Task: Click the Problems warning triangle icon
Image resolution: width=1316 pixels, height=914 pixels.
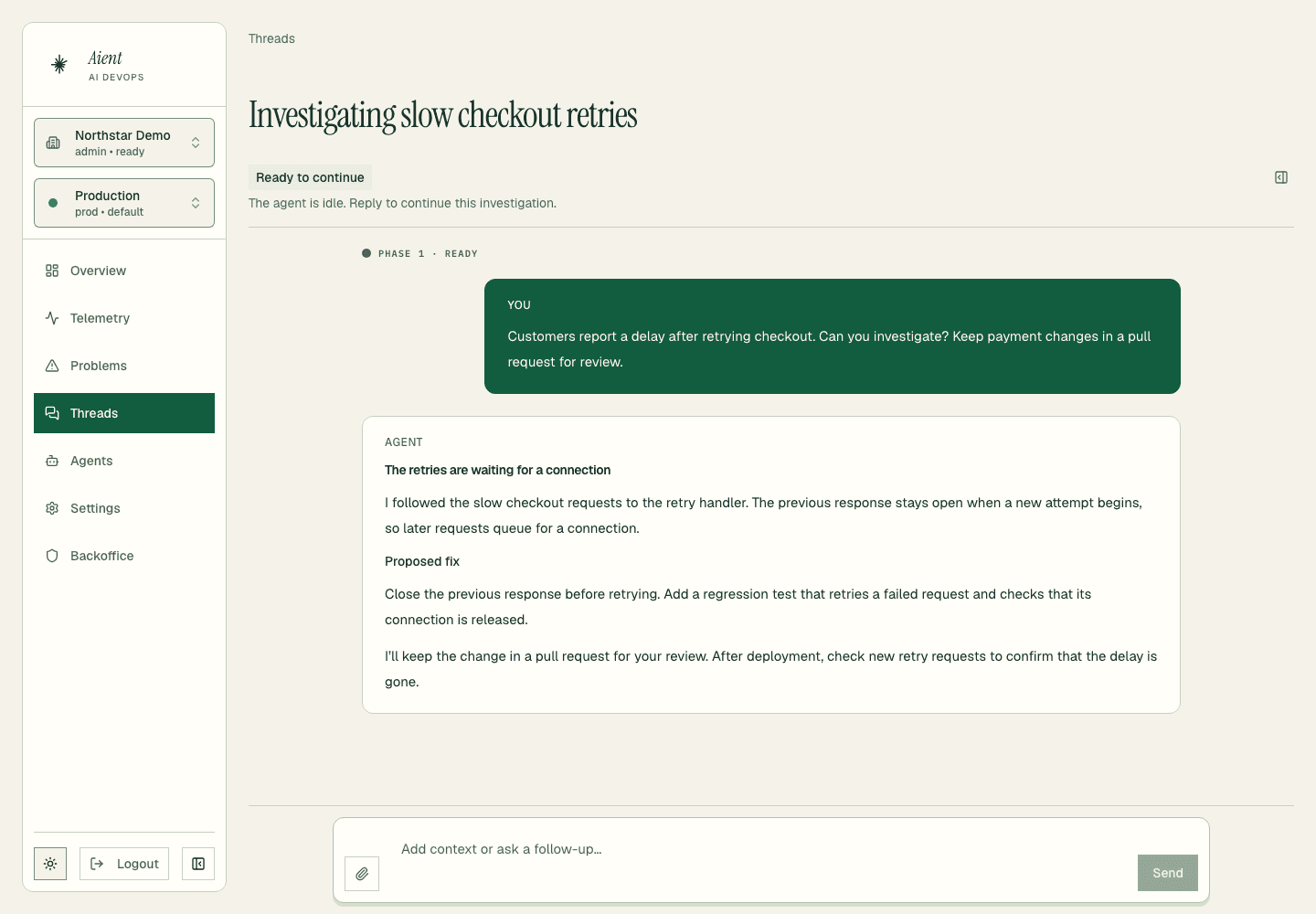Action: coord(52,366)
